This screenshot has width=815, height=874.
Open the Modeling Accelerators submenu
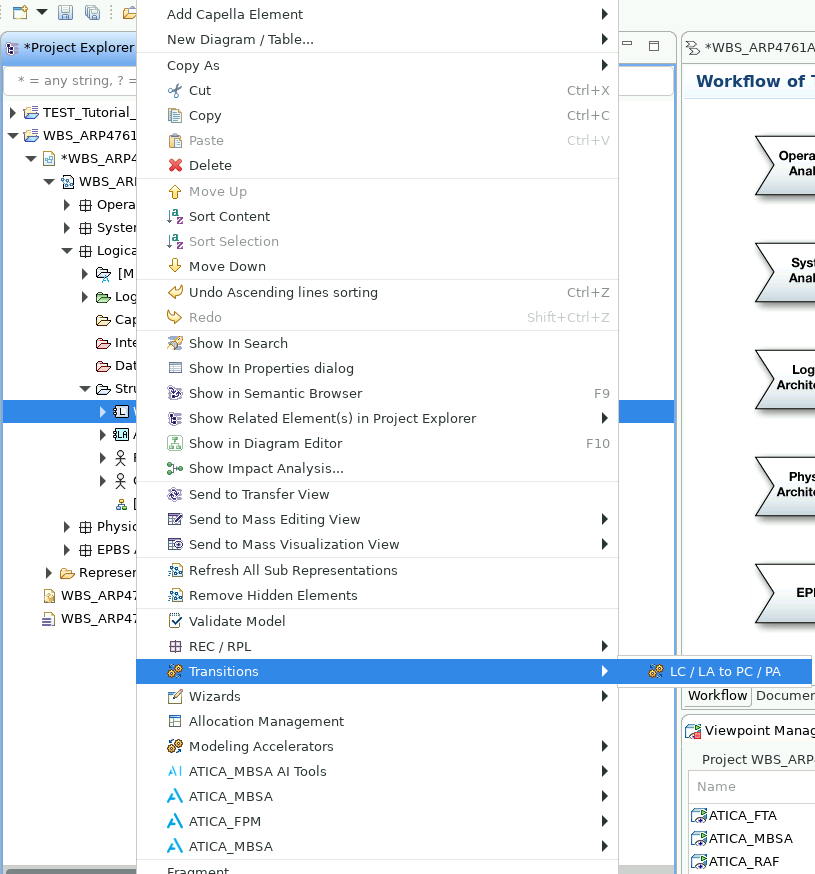coord(377,746)
